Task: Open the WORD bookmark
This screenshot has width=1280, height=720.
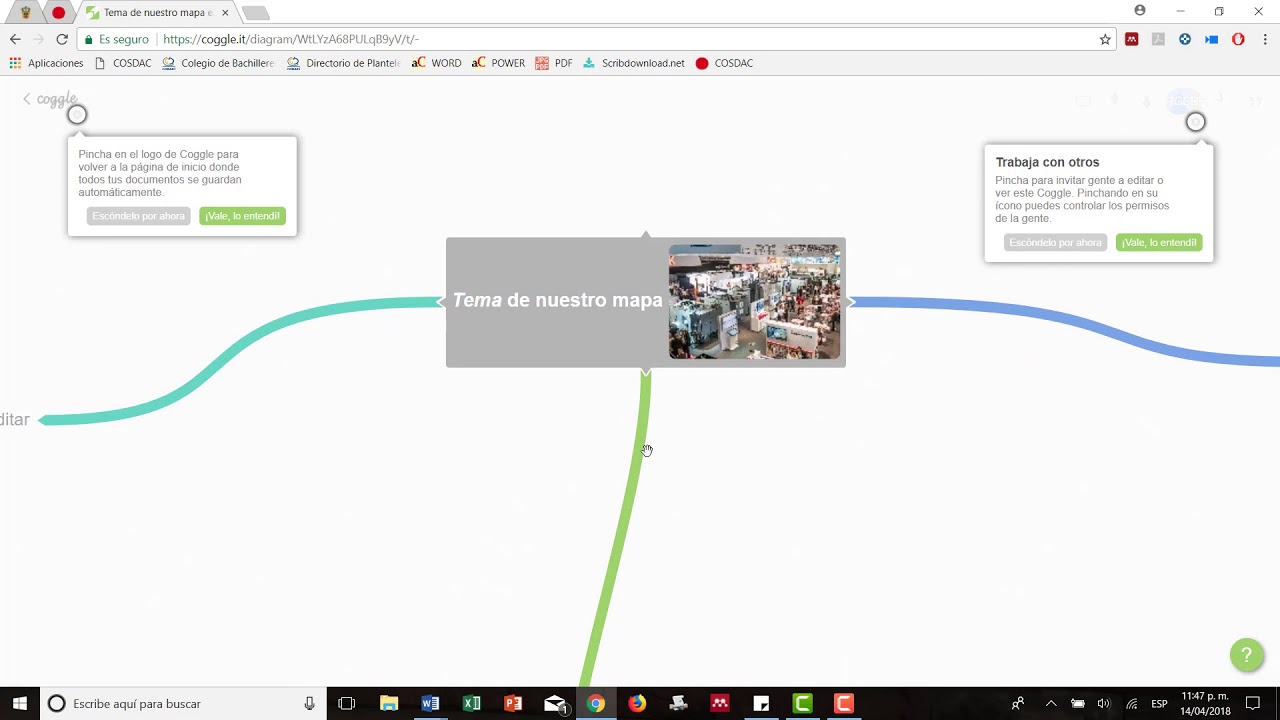Action: click(437, 63)
